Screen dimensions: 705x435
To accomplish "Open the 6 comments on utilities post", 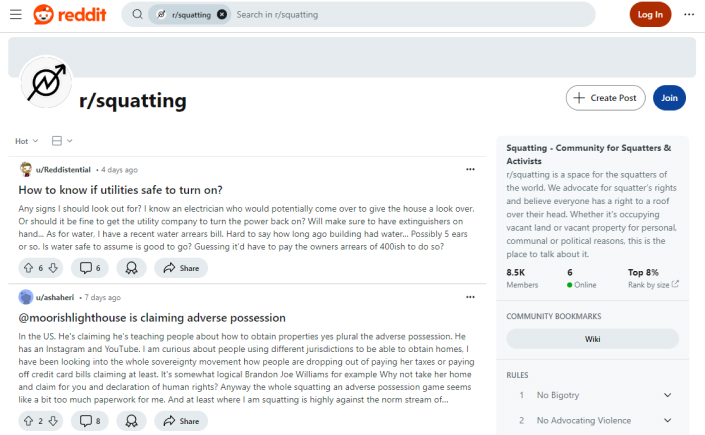I will point(89,268).
